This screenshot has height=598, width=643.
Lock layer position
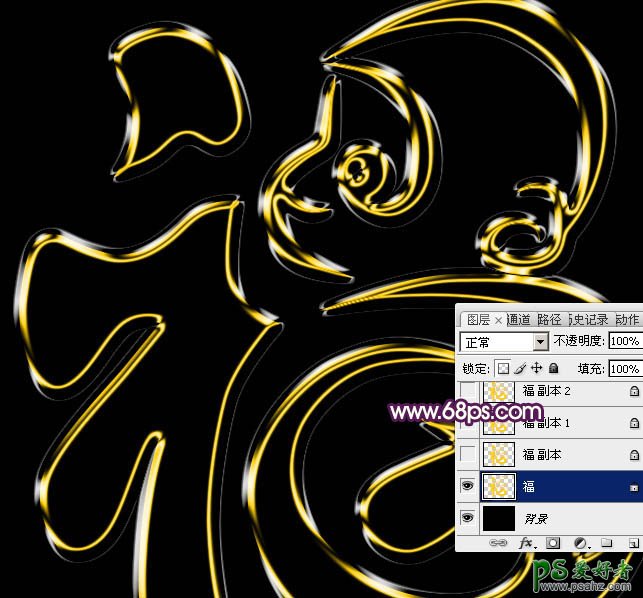(536, 368)
